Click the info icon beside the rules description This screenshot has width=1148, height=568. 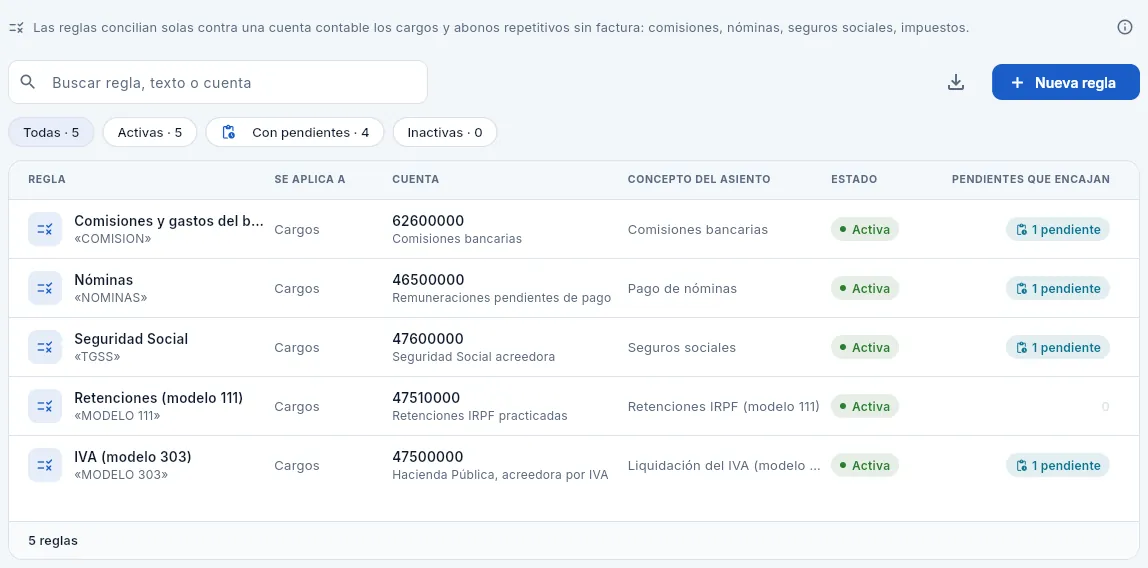tap(1125, 27)
